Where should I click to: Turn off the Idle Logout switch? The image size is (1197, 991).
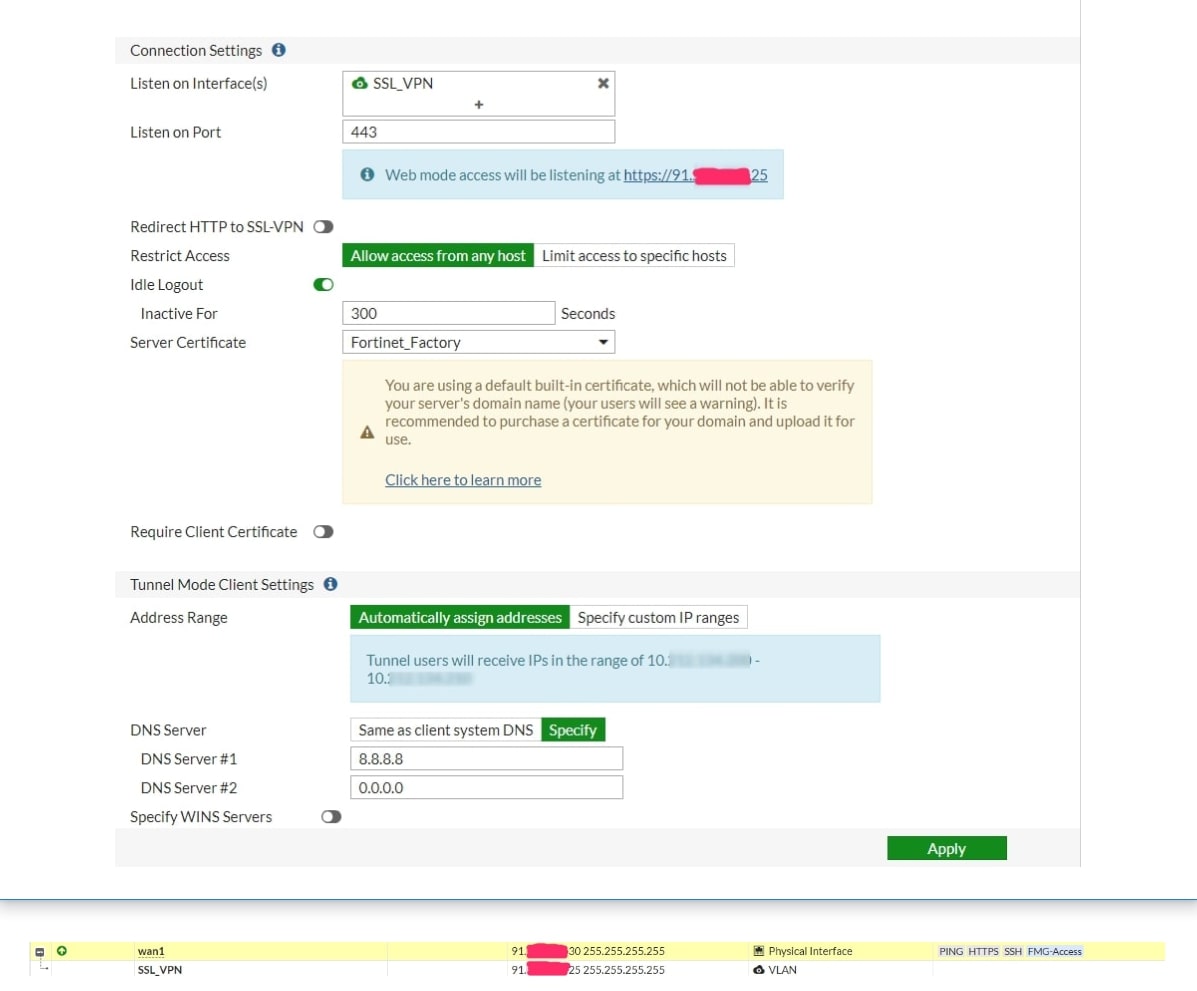[x=323, y=285]
